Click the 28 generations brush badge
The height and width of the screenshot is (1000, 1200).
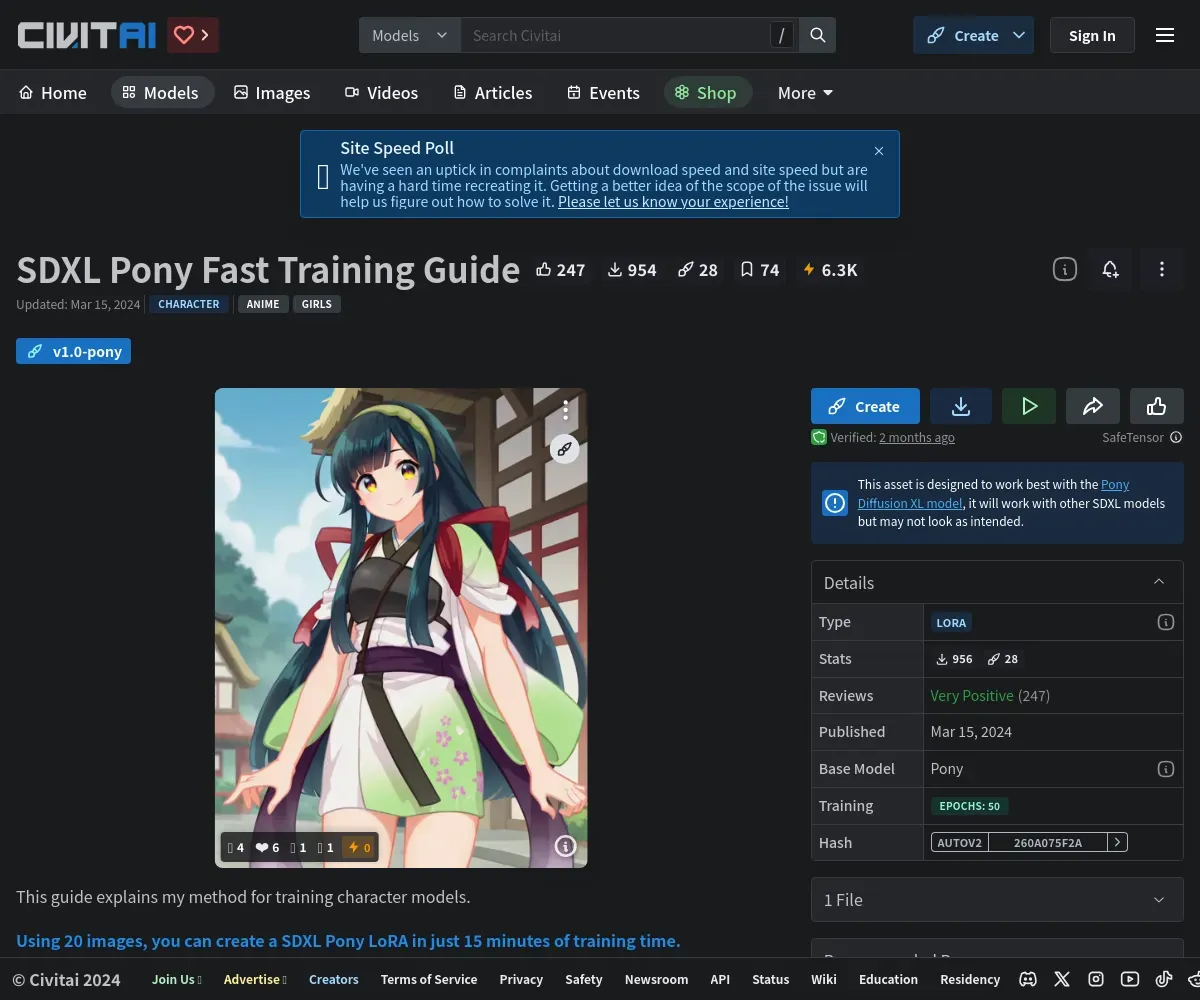coord(698,270)
